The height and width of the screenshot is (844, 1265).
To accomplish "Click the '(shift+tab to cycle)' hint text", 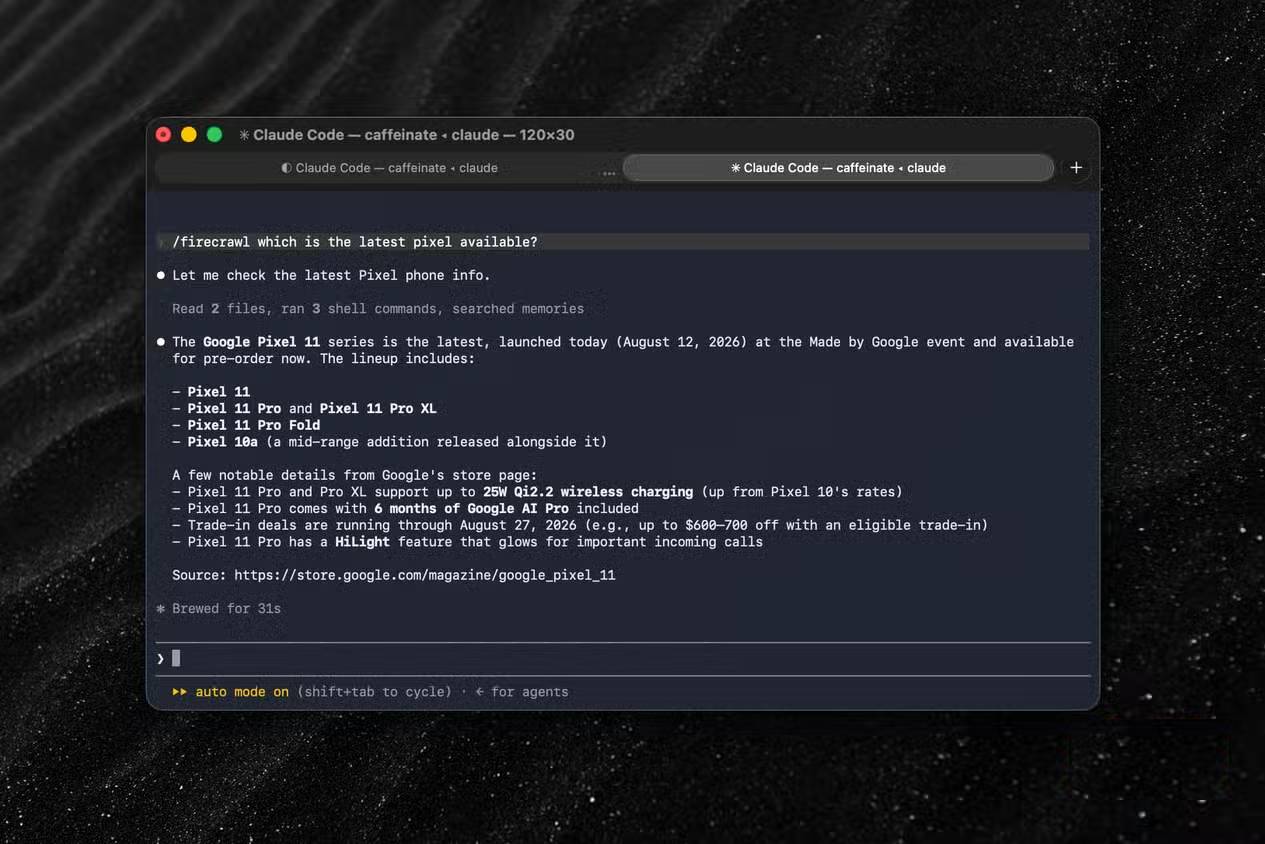I will coord(374,692).
